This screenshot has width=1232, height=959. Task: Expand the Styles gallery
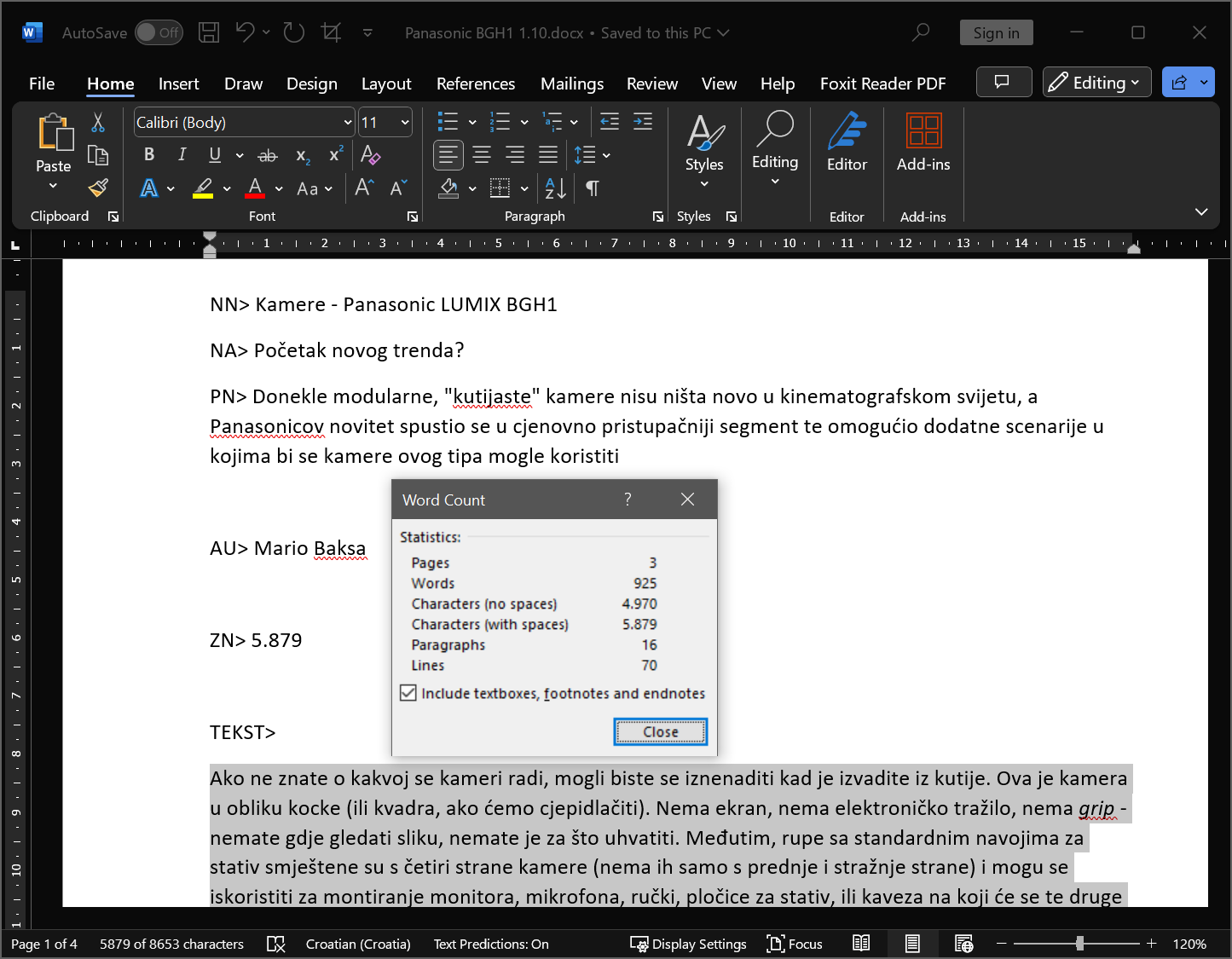tap(704, 149)
